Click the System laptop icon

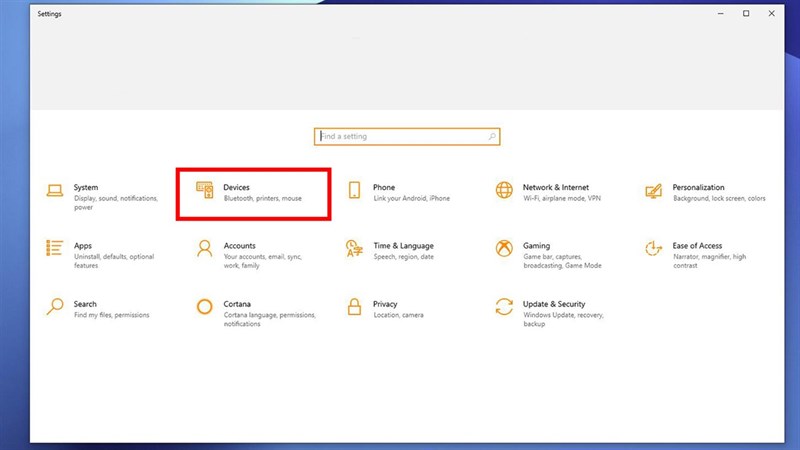(x=55, y=191)
